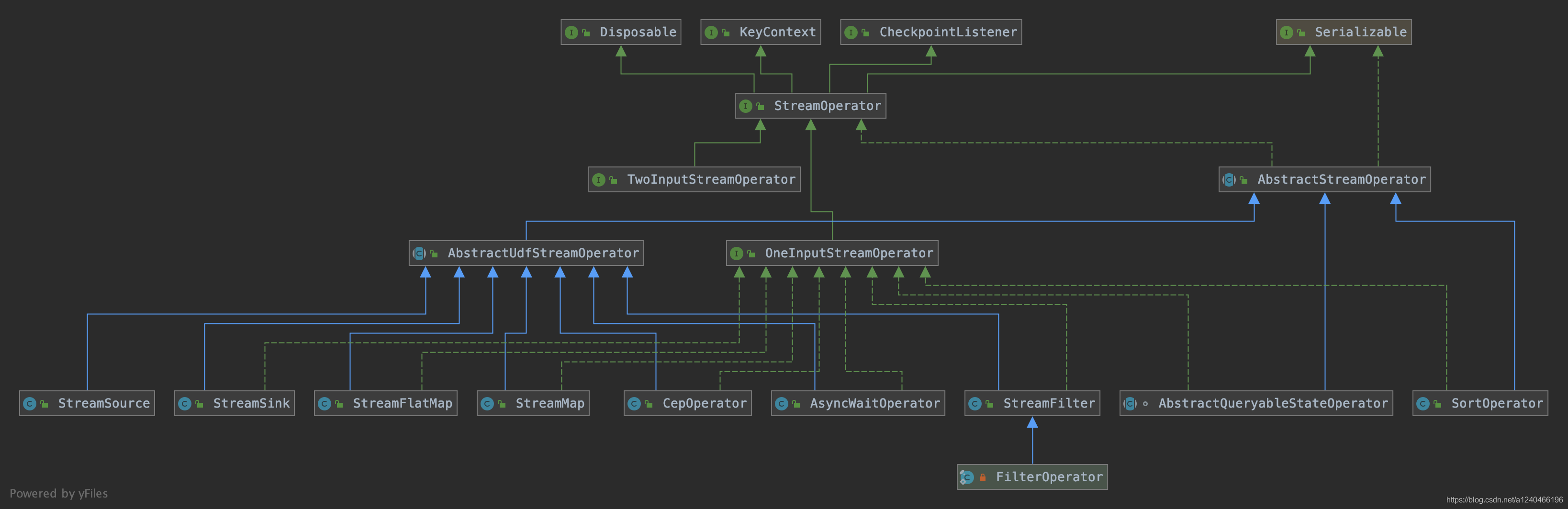Select the KeyContext label text

pyautogui.click(x=777, y=32)
